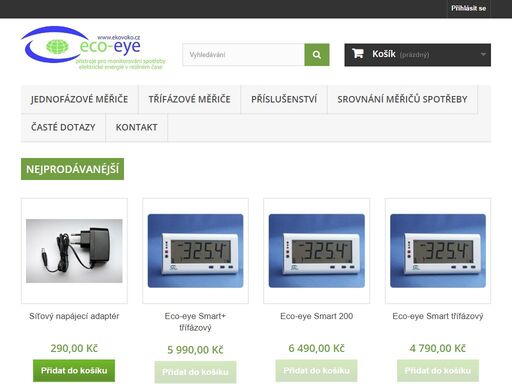512x384 pixels.
Task: Select the Nejprodávanější tab
Action: [x=72, y=169]
